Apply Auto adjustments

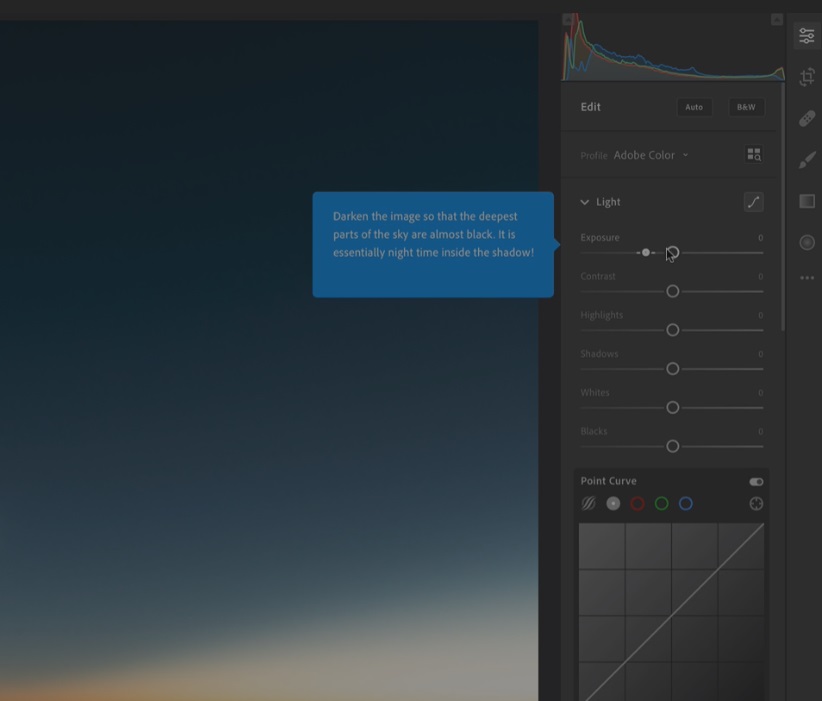[694, 106]
